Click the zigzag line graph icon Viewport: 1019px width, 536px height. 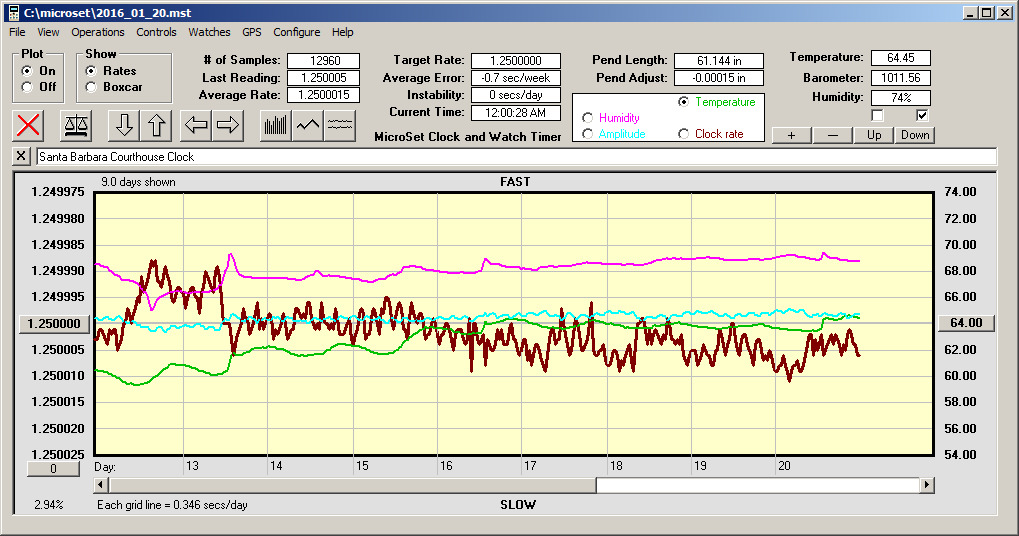click(307, 125)
